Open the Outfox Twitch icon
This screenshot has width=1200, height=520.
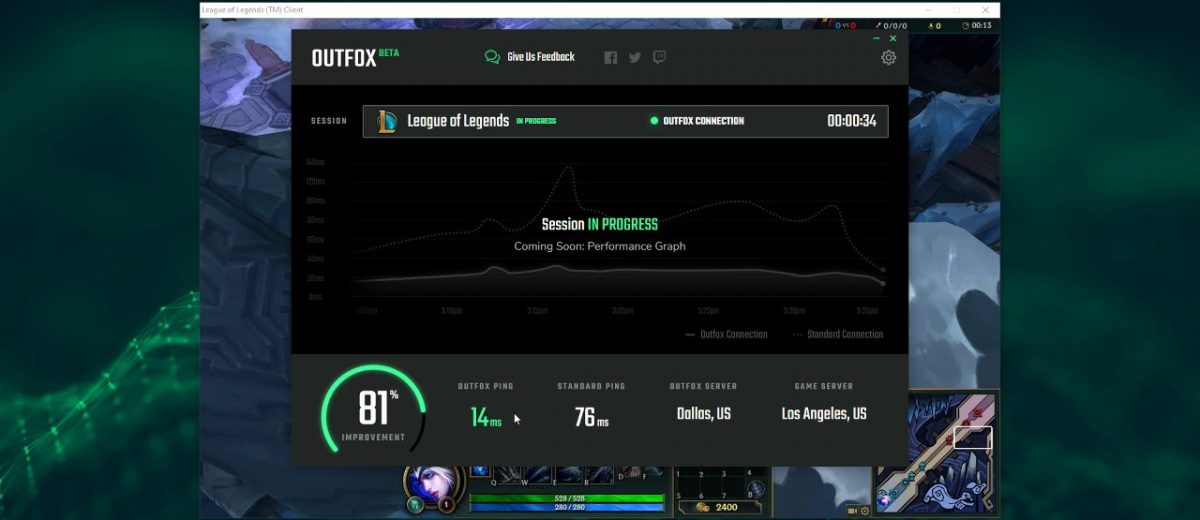[659, 58]
